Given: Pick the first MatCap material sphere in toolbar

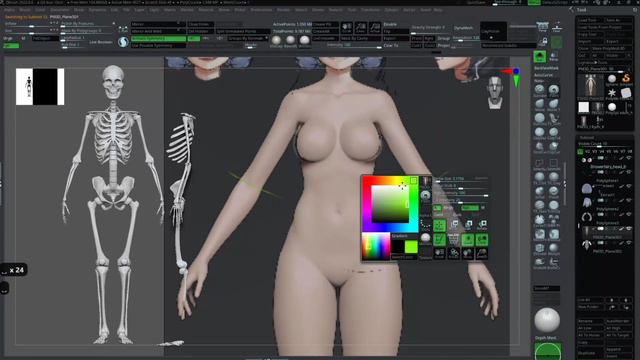Looking at the screenshot, I should [276, 40].
